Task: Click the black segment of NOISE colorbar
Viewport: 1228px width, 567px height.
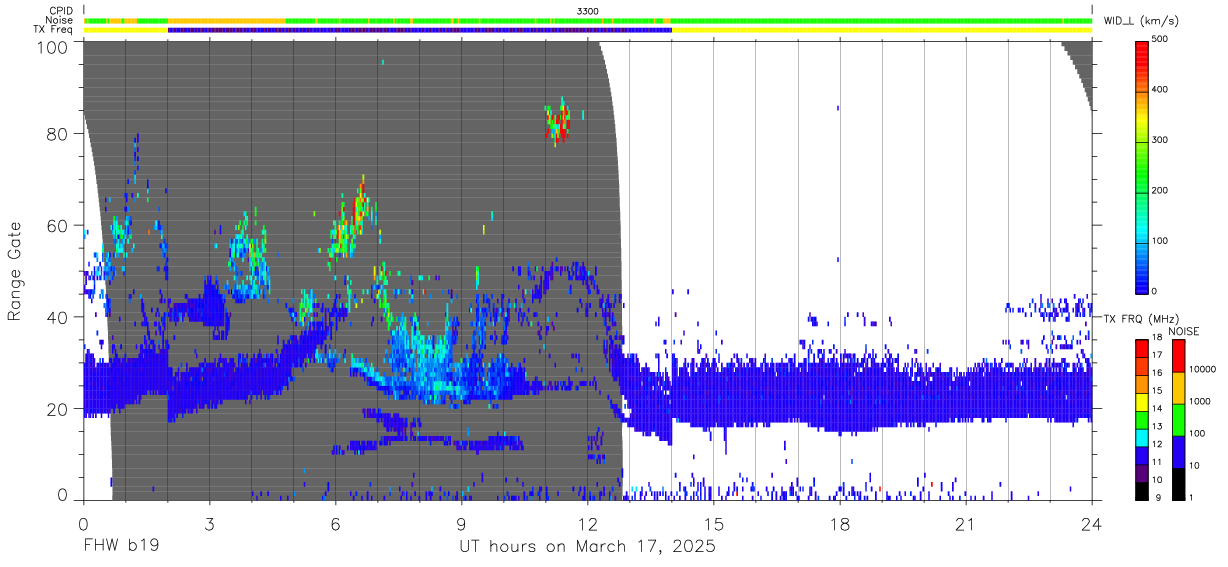Action: click(1178, 482)
